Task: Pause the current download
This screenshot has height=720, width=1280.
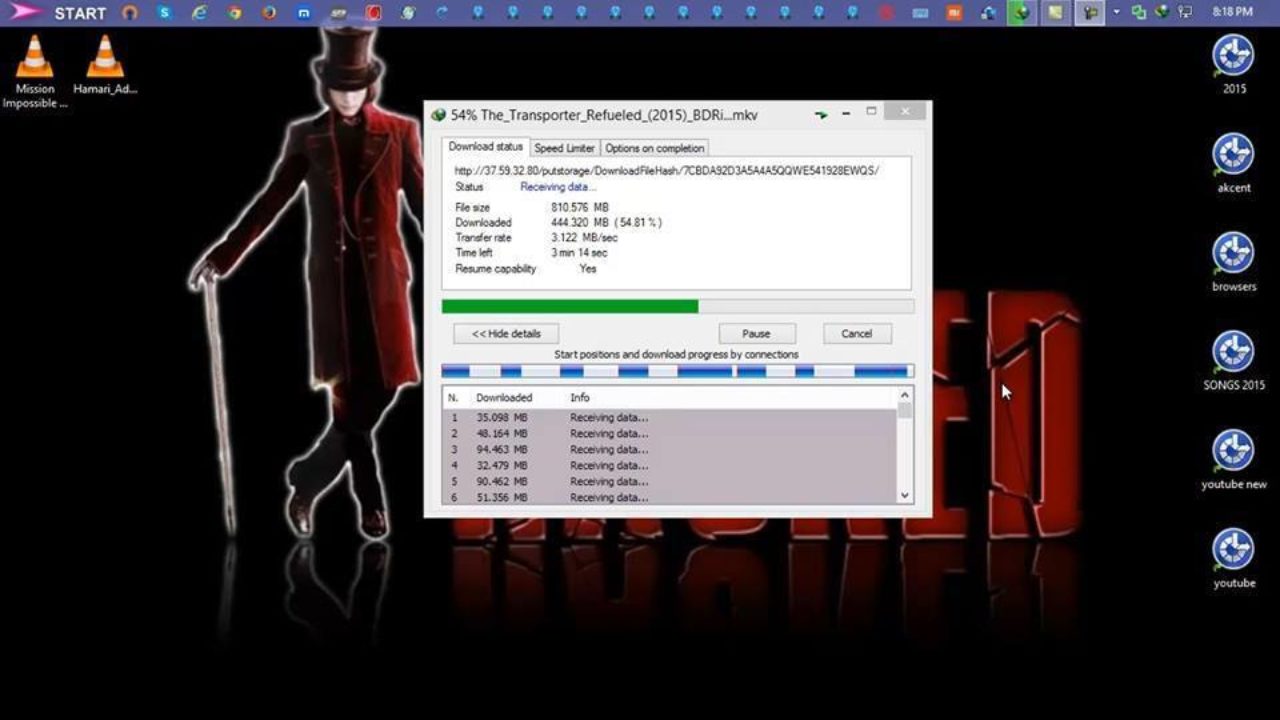Action: click(757, 334)
